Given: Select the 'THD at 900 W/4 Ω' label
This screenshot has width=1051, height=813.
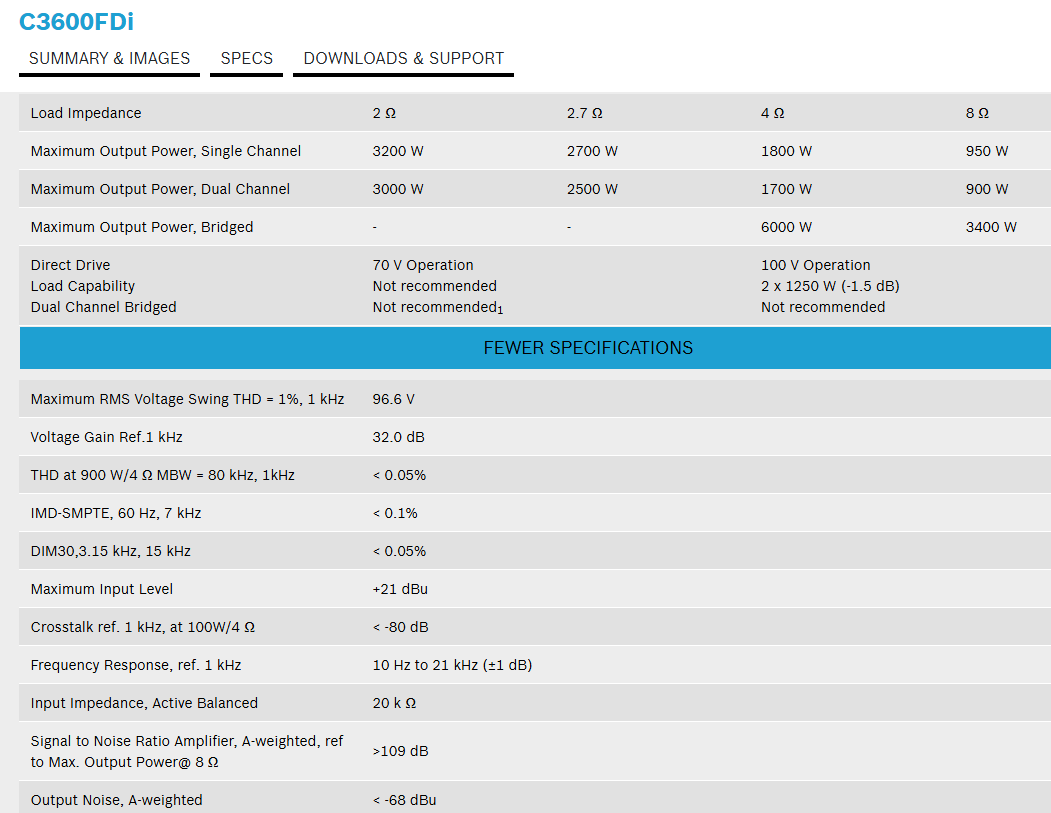Looking at the screenshot, I should coord(163,475).
